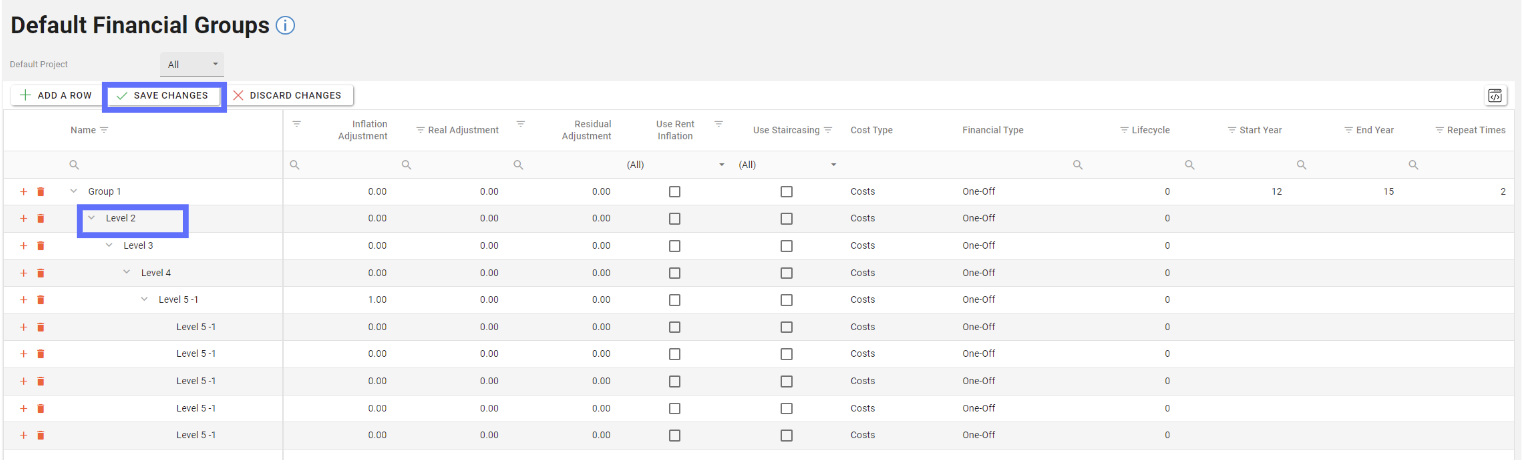This screenshot has height=460, width=1523.
Task: Open the Name column filter icon
Action: pyautogui.click(x=104, y=130)
